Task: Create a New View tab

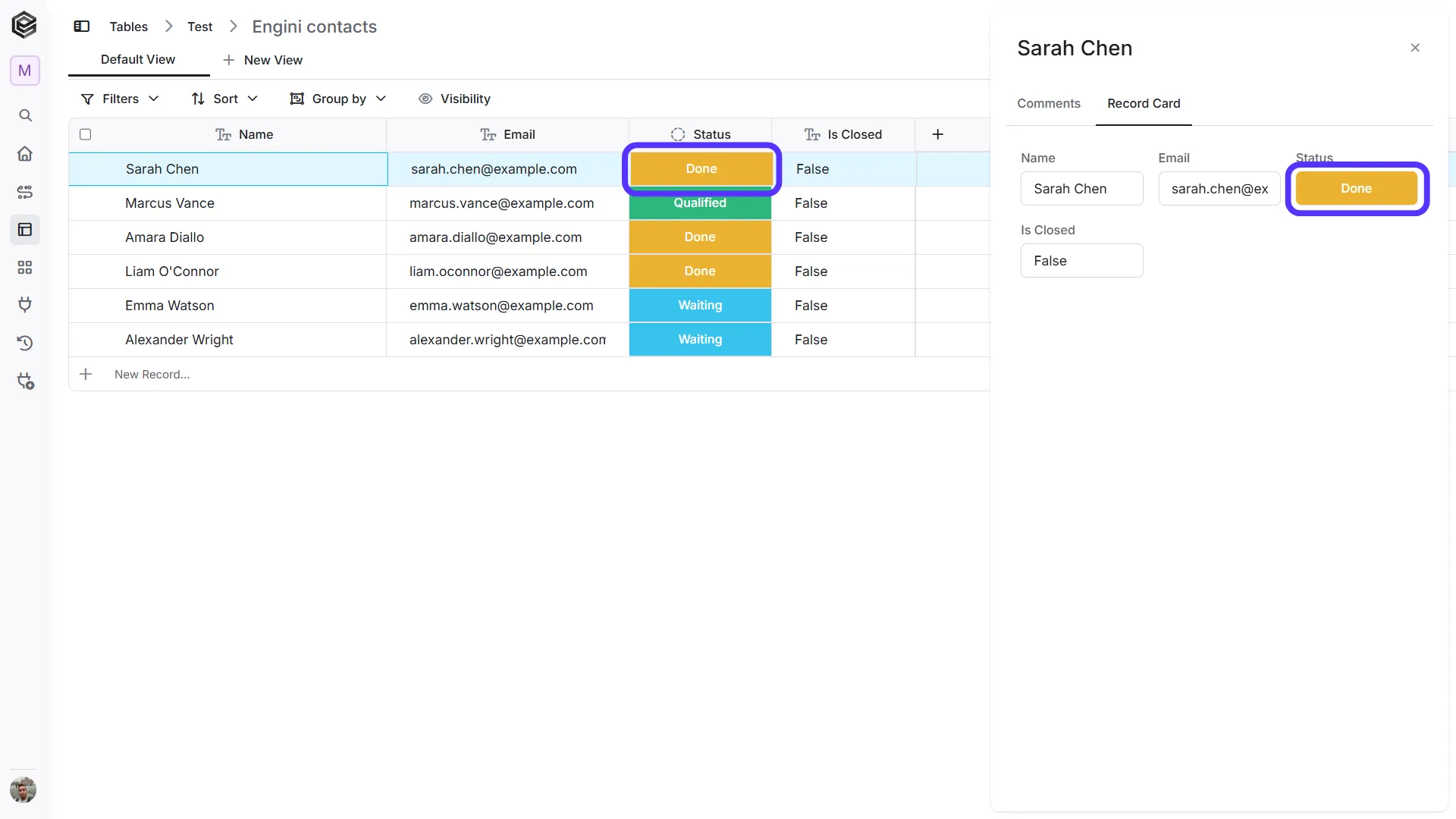Action: click(262, 60)
